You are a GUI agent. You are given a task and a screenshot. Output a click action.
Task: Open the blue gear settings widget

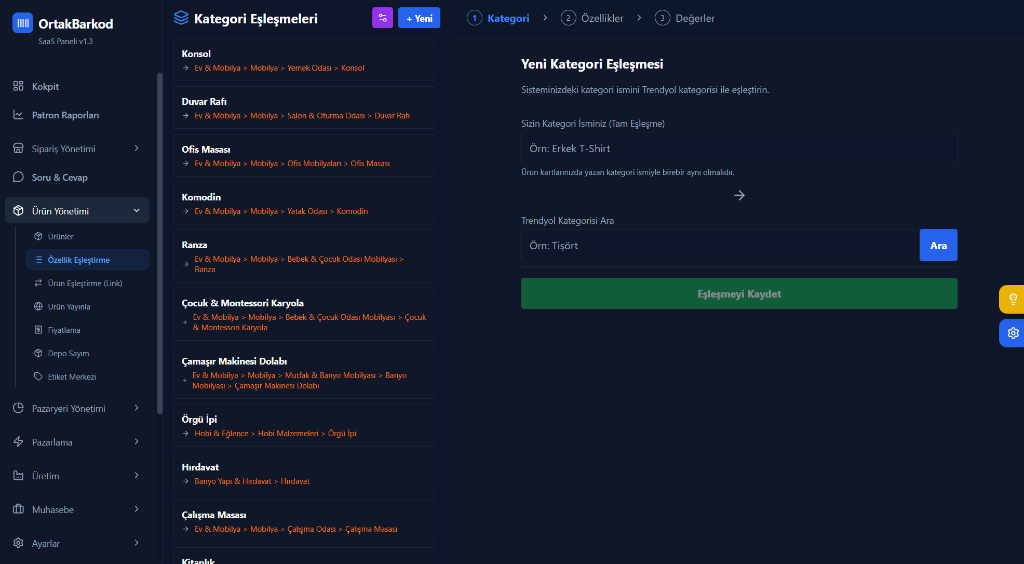click(x=1012, y=333)
